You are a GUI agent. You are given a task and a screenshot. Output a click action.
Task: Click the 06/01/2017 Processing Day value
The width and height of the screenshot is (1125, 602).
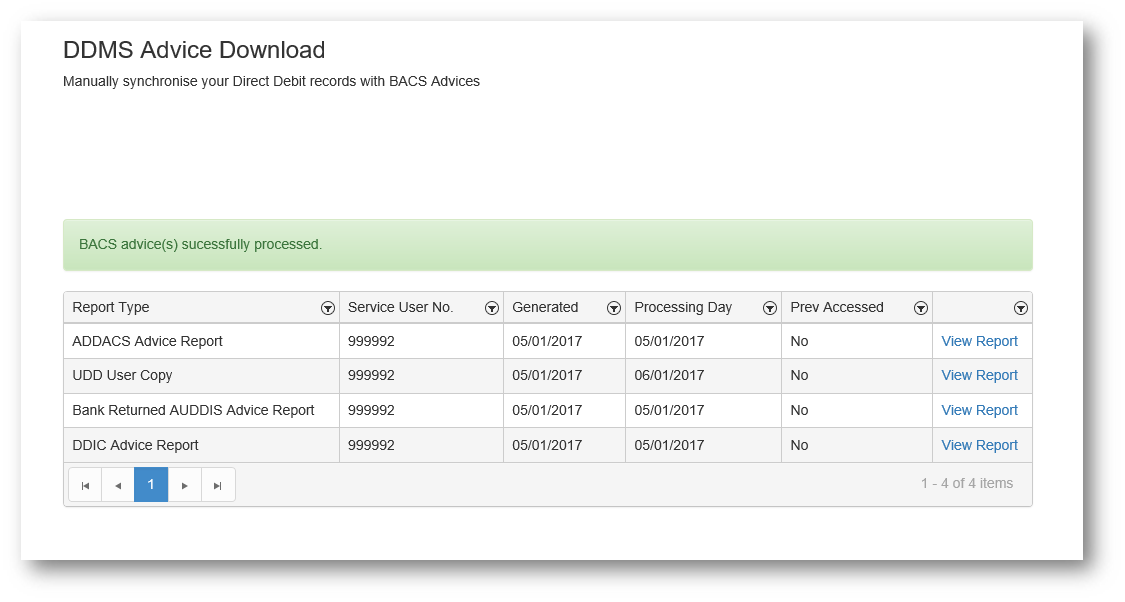669,375
